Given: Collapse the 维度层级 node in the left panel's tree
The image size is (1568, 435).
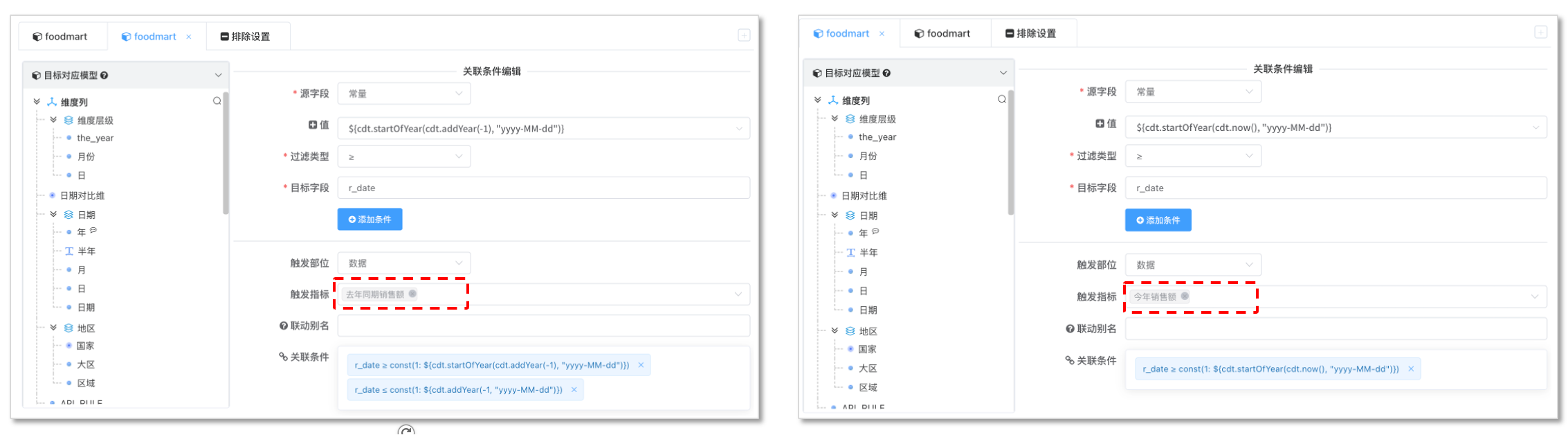Looking at the screenshot, I should pos(53,120).
